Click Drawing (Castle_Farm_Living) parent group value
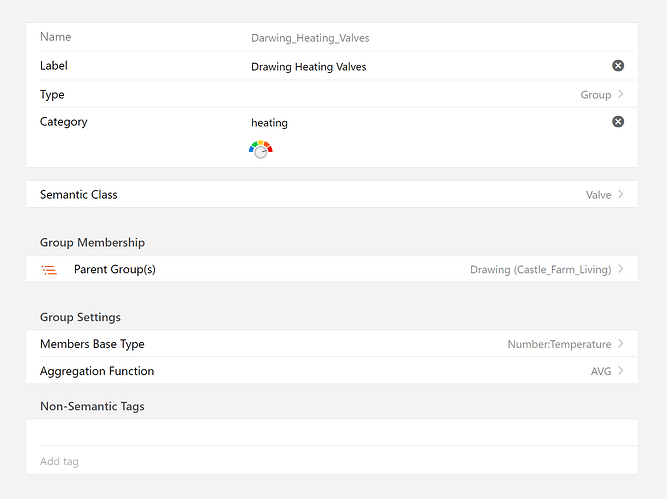The height and width of the screenshot is (499, 667). 540,270
